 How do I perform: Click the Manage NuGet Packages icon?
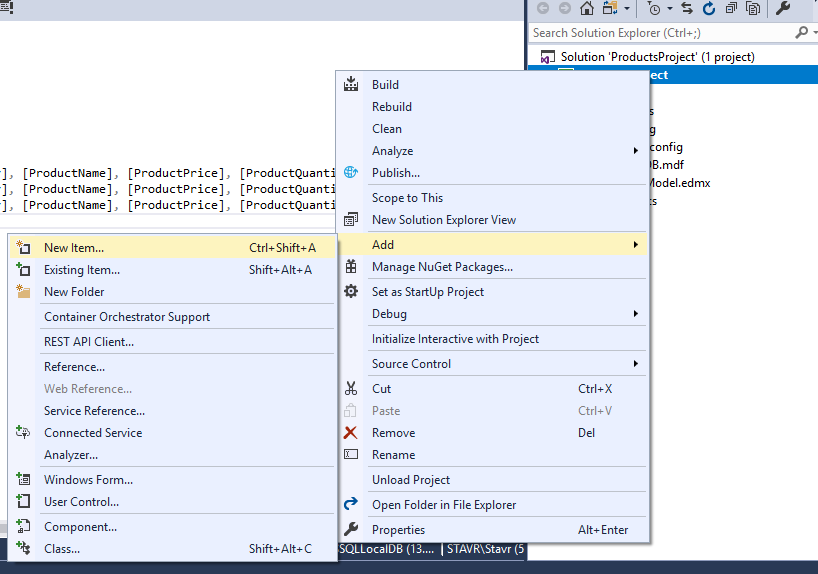(x=351, y=267)
